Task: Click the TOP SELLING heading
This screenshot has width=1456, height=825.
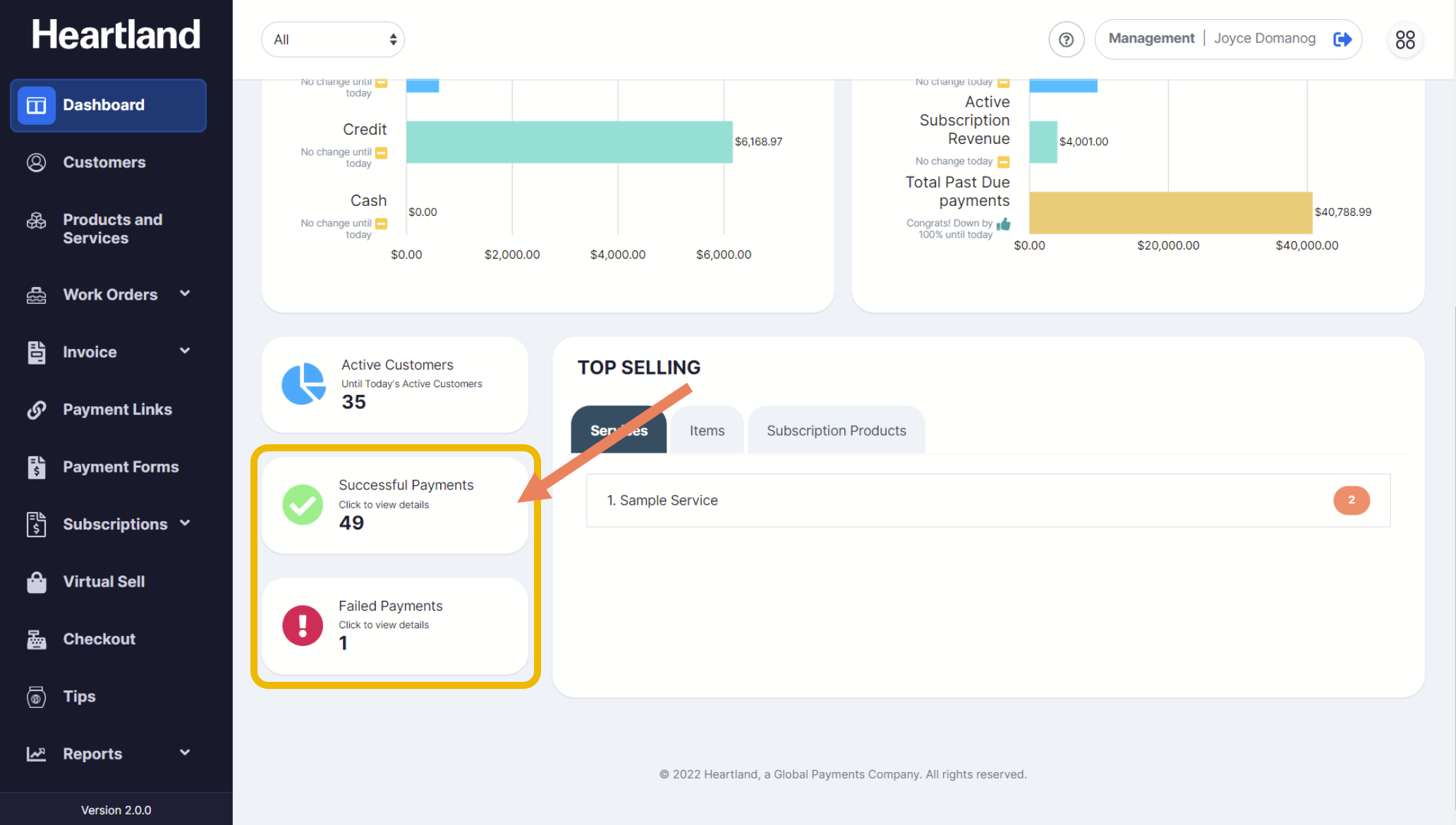Action: pos(639,367)
